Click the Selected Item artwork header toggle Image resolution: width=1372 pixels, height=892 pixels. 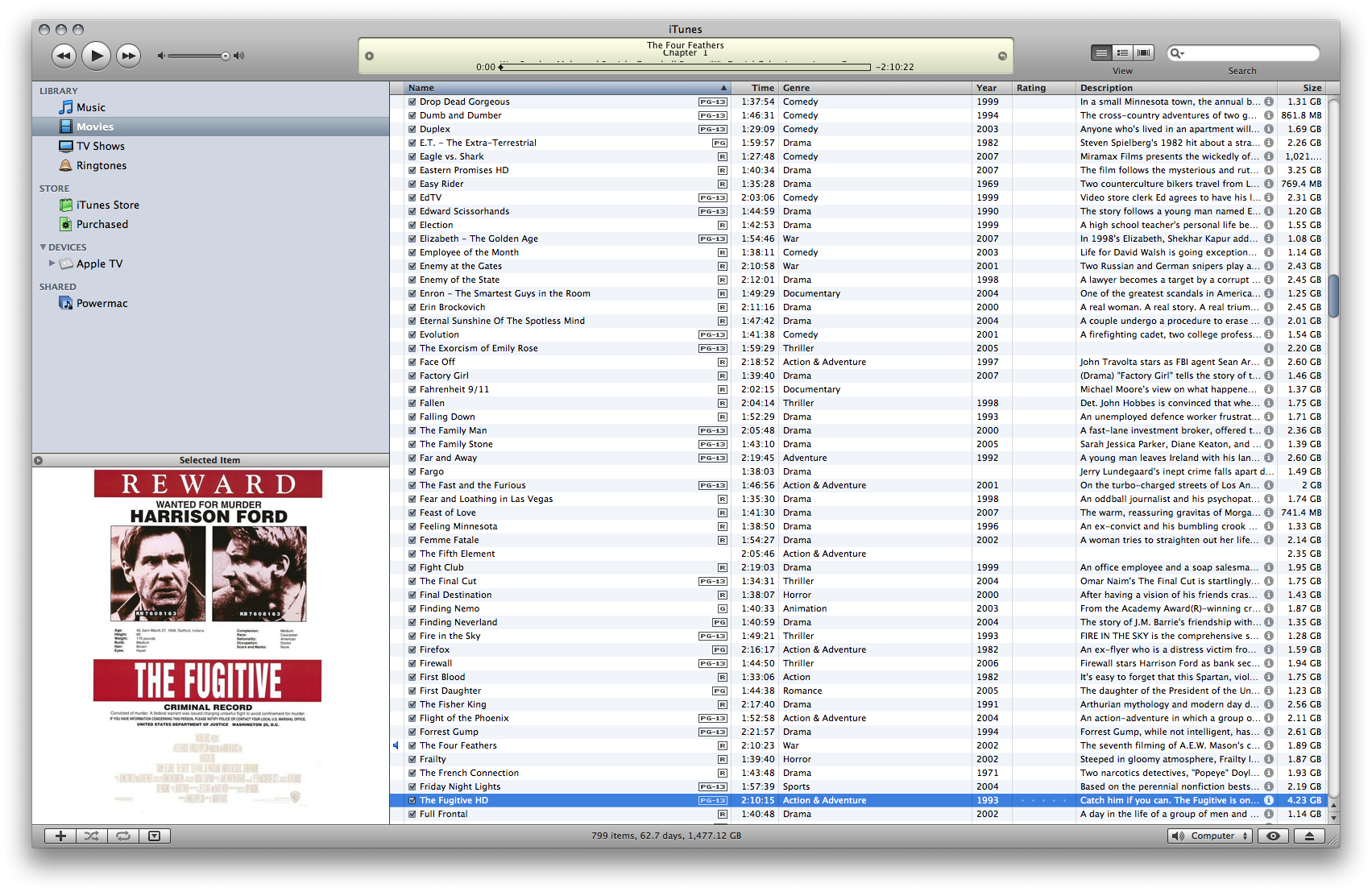38,460
